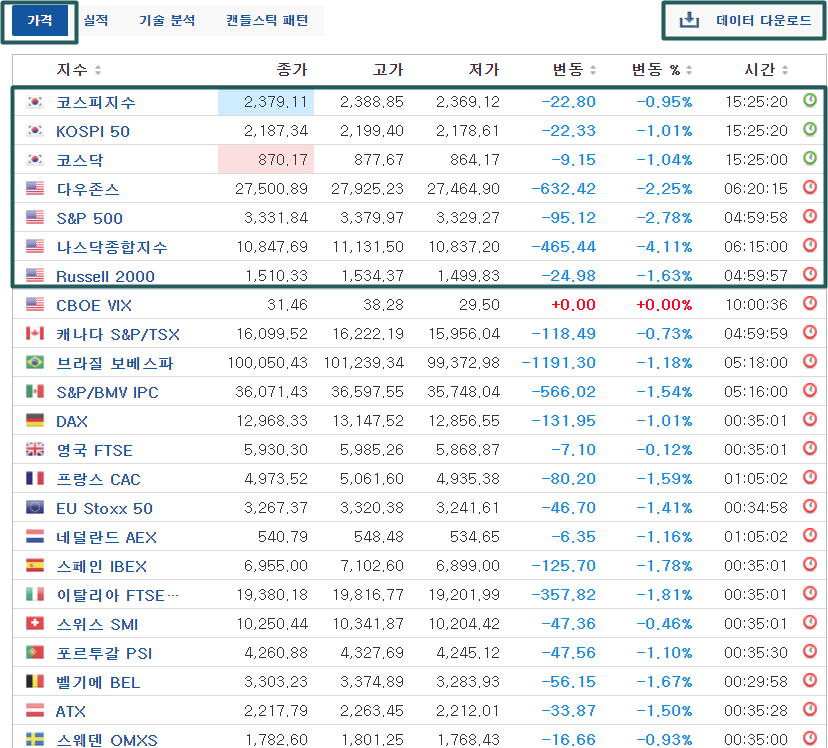The width and height of the screenshot is (828, 748).
Task: Click red clock icon in 스위스 SMI row
Action: click(x=810, y=622)
